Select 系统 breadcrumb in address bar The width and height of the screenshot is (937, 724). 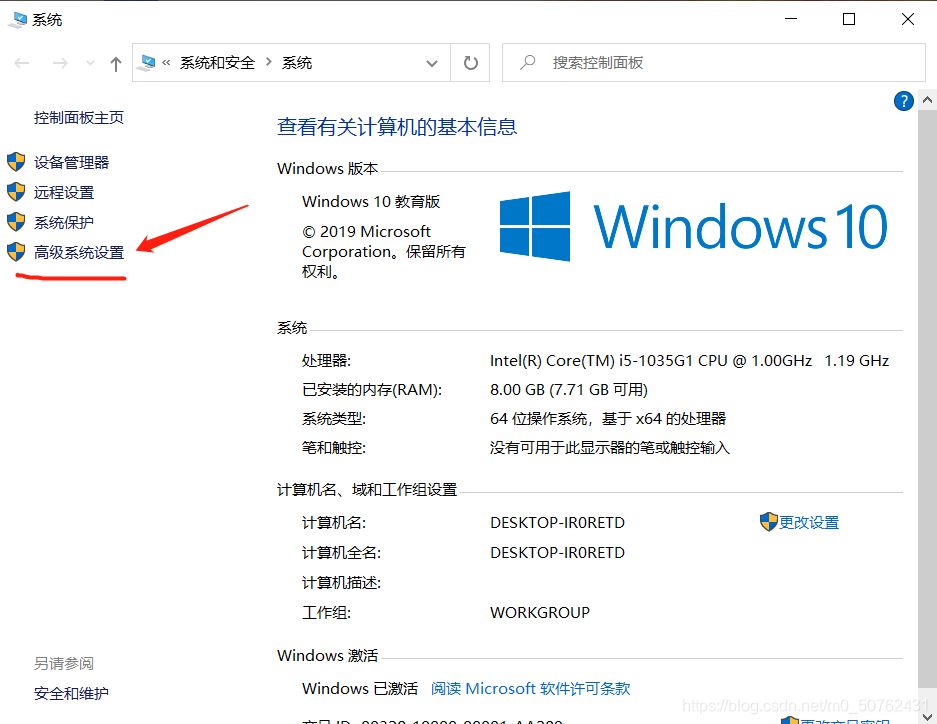[x=297, y=63]
